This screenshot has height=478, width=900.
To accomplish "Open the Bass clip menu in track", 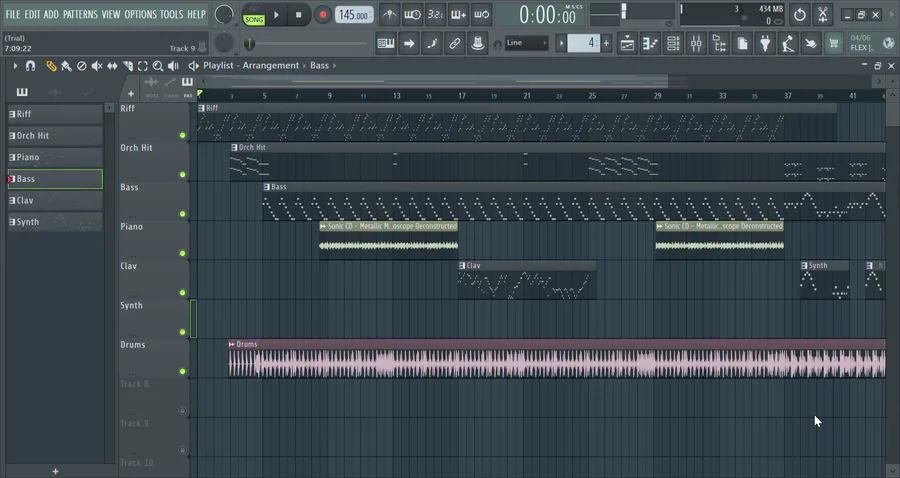I will tap(266, 187).
